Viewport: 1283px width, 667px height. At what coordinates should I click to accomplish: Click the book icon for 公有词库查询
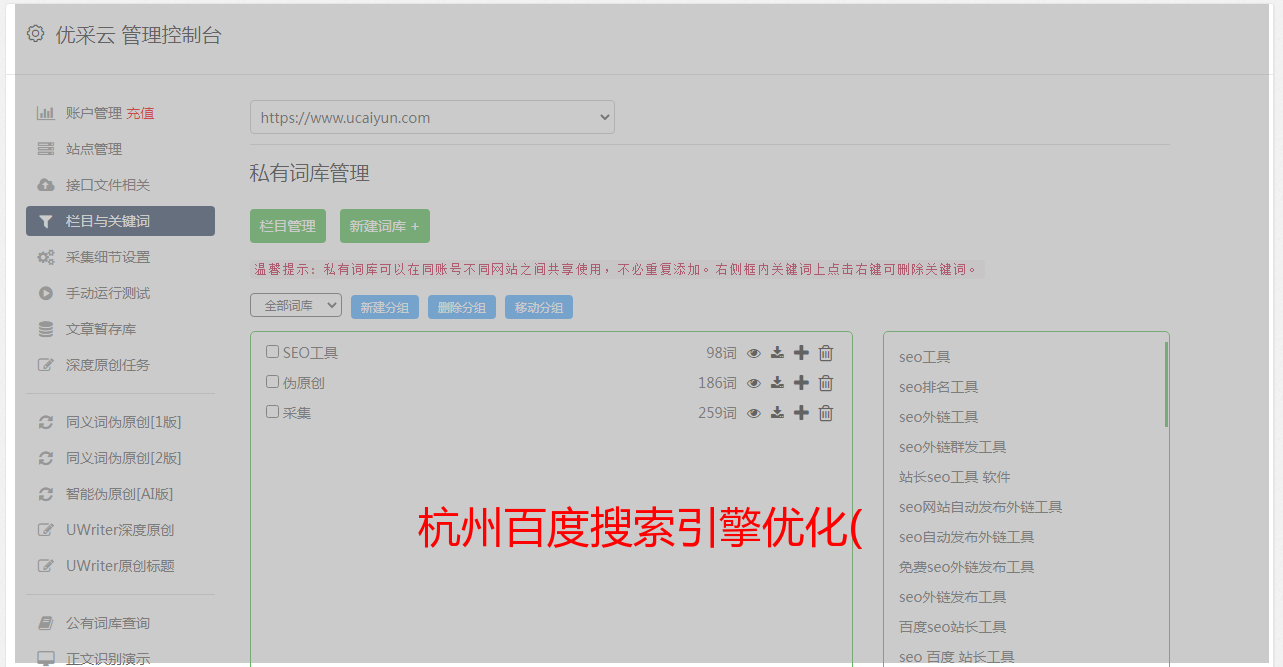(45, 623)
